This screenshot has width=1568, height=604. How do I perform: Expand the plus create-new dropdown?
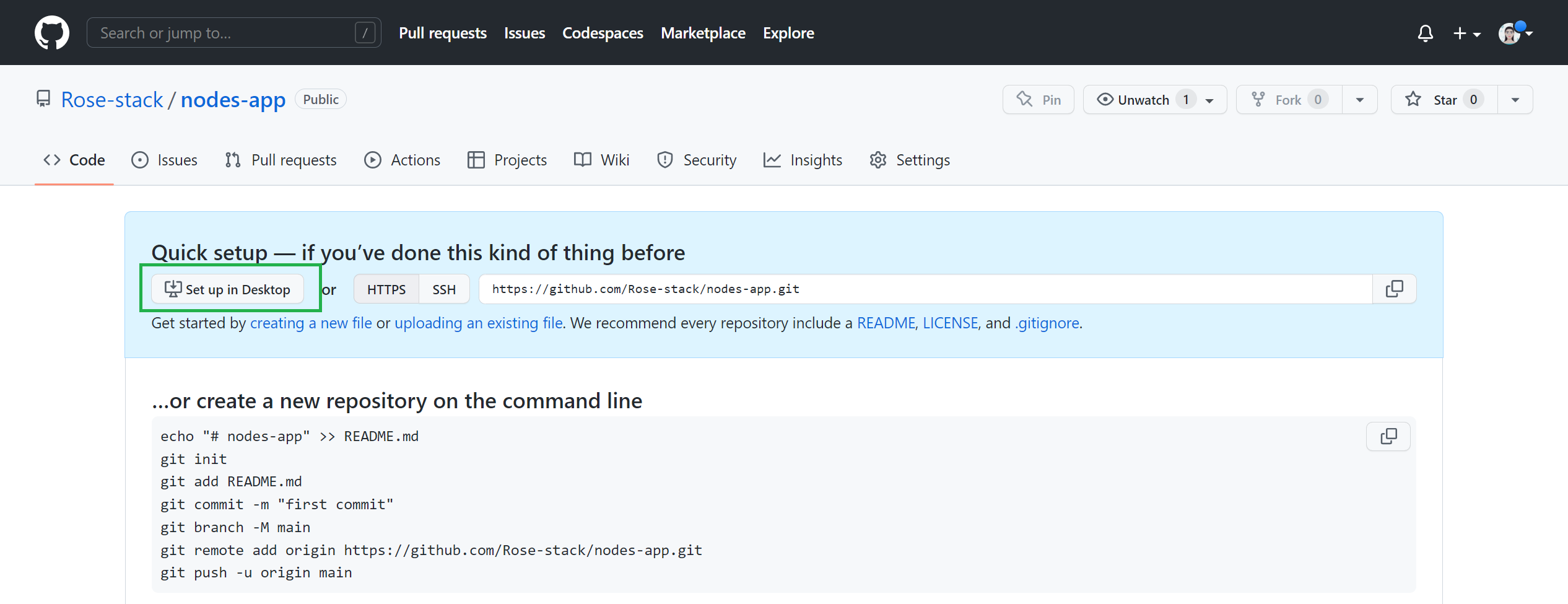(x=1466, y=33)
